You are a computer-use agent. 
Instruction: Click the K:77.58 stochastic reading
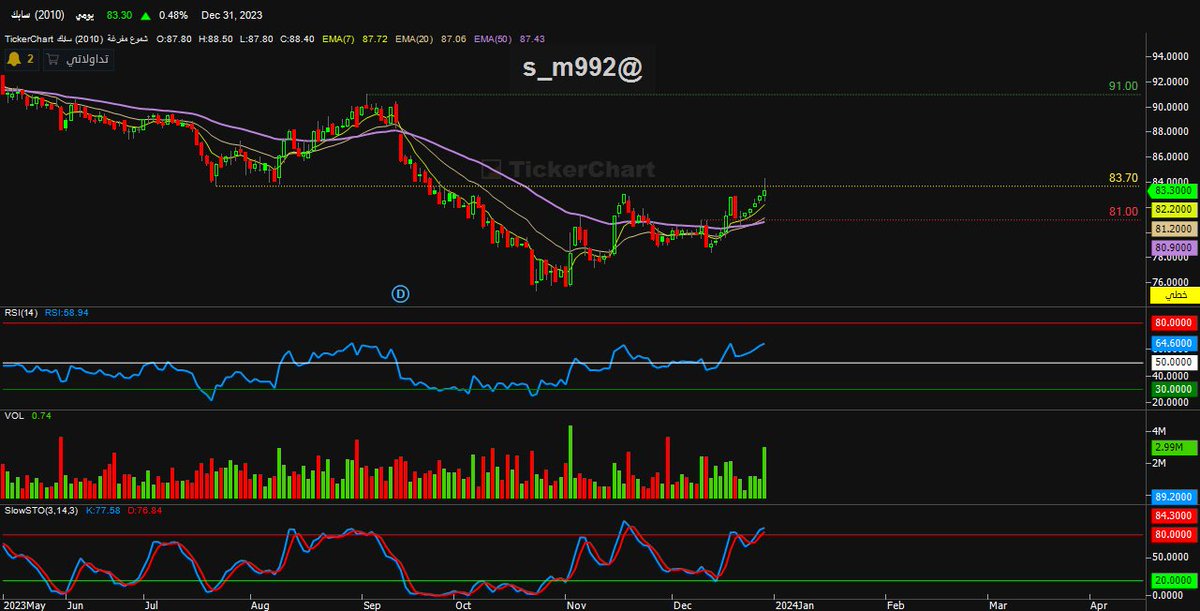point(103,512)
